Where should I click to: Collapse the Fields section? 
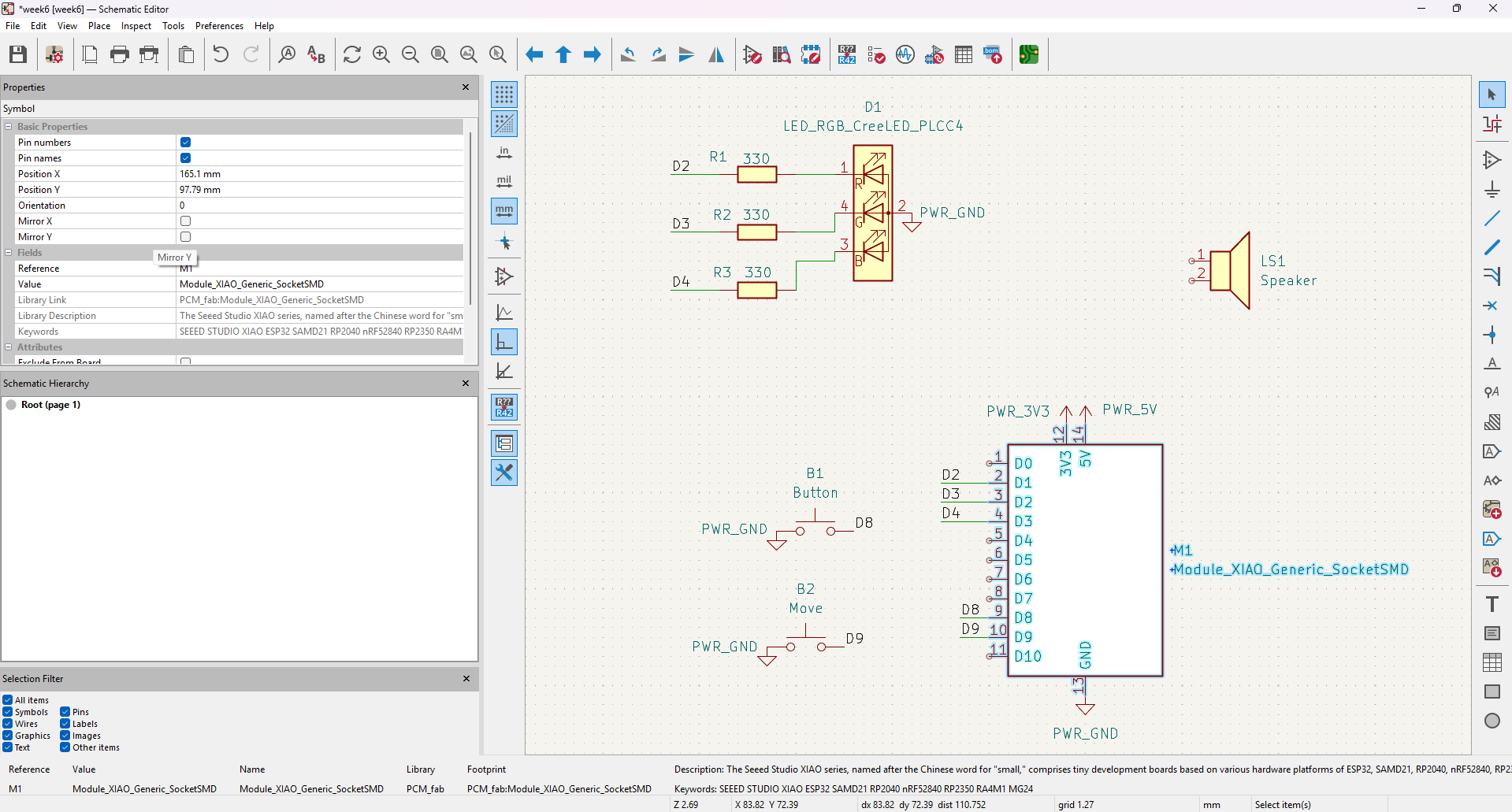tap(9, 253)
